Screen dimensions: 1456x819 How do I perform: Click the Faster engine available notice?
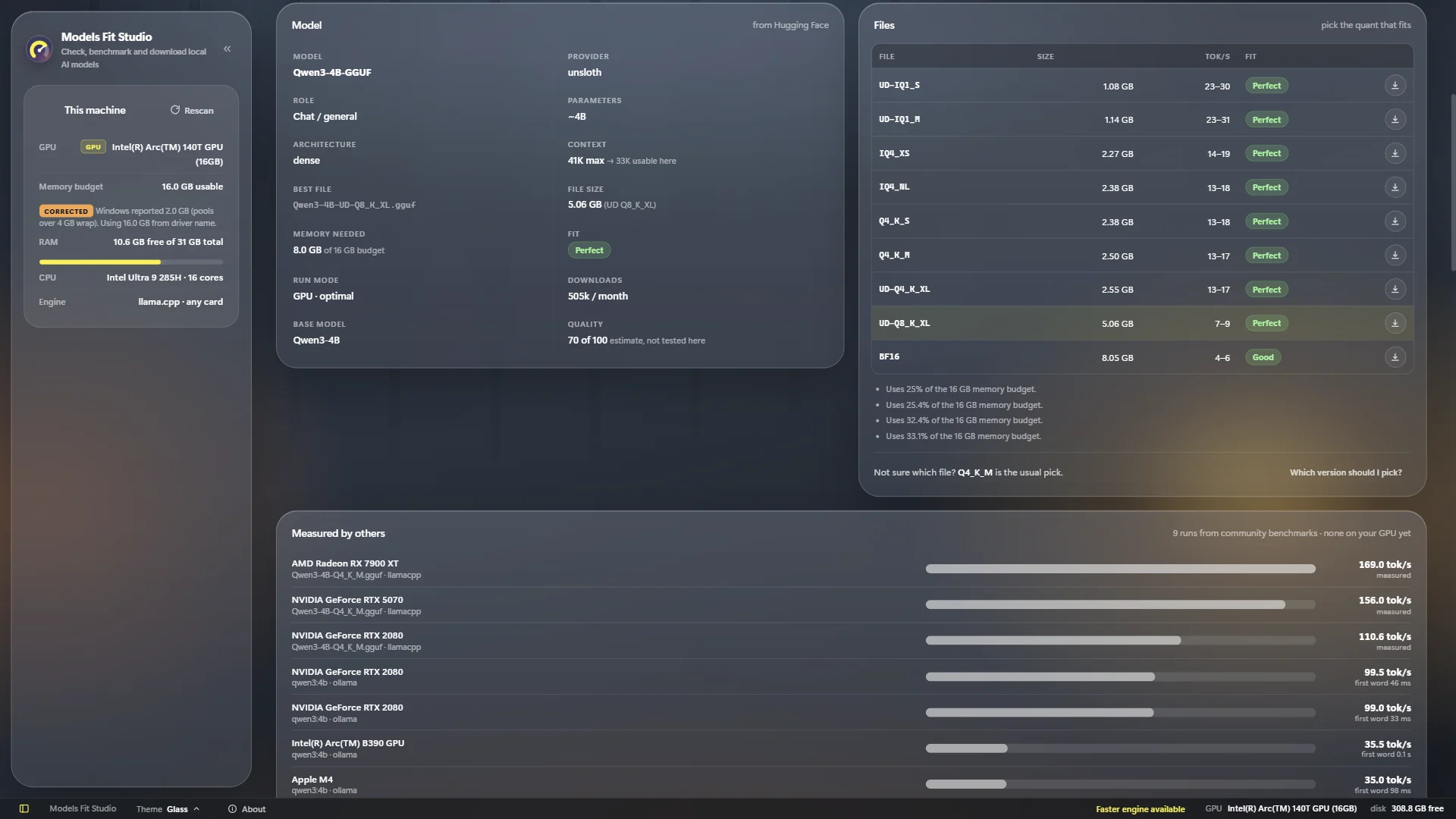click(1140, 809)
